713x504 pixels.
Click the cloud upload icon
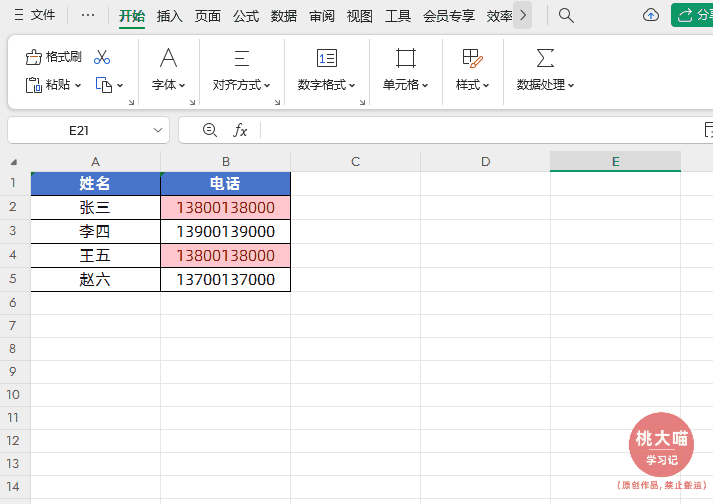(x=651, y=15)
